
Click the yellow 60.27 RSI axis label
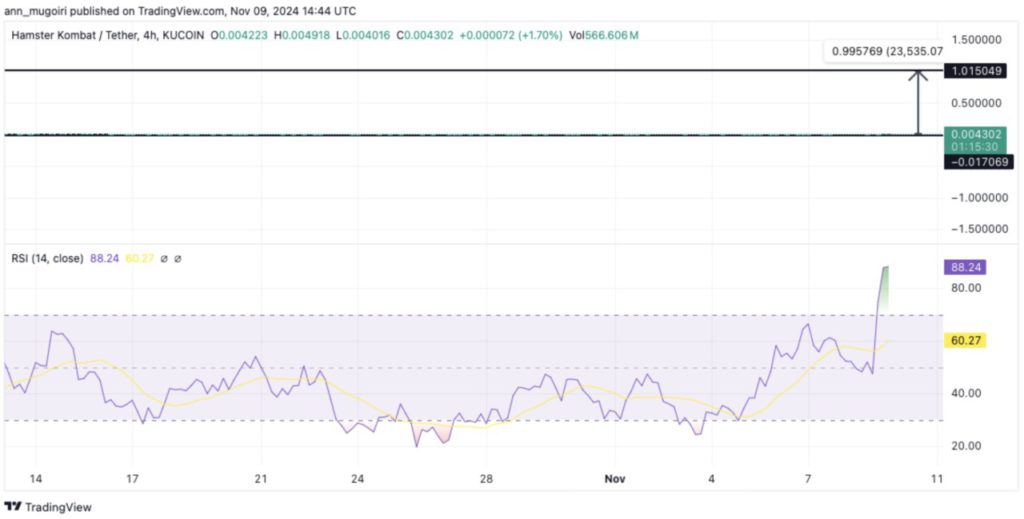pyautogui.click(x=965, y=340)
